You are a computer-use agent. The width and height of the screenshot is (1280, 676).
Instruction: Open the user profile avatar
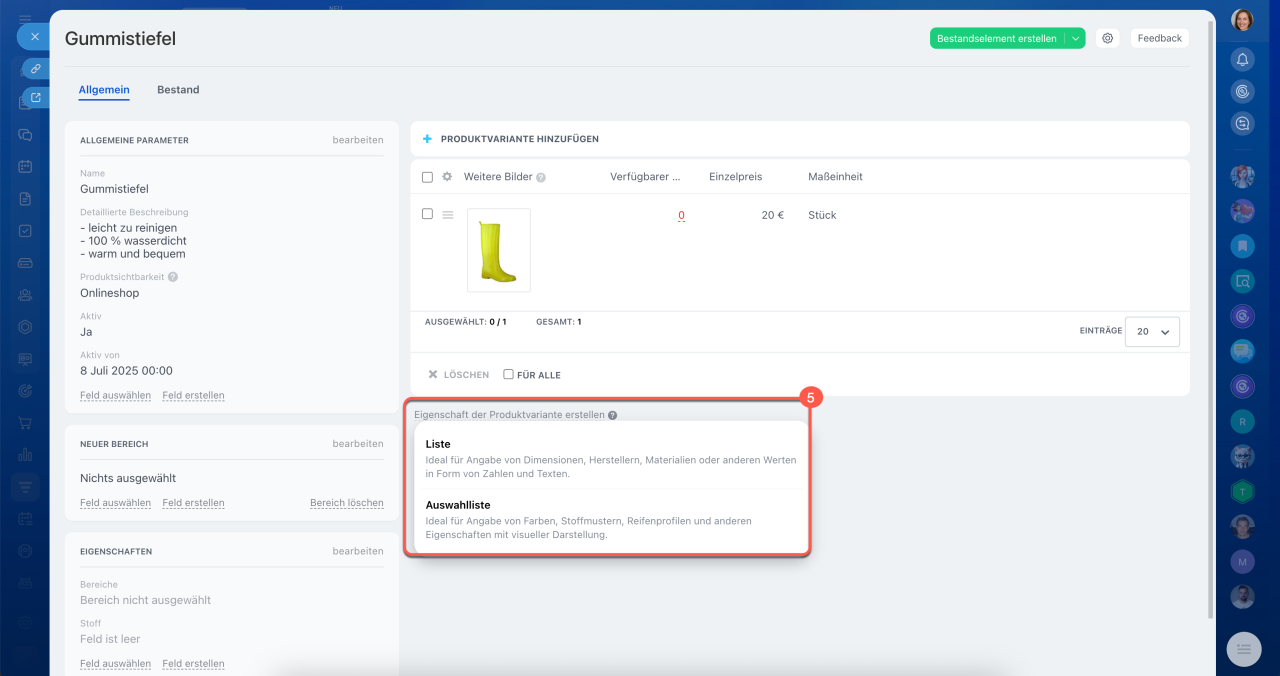pyautogui.click(x=1242, y=20)
